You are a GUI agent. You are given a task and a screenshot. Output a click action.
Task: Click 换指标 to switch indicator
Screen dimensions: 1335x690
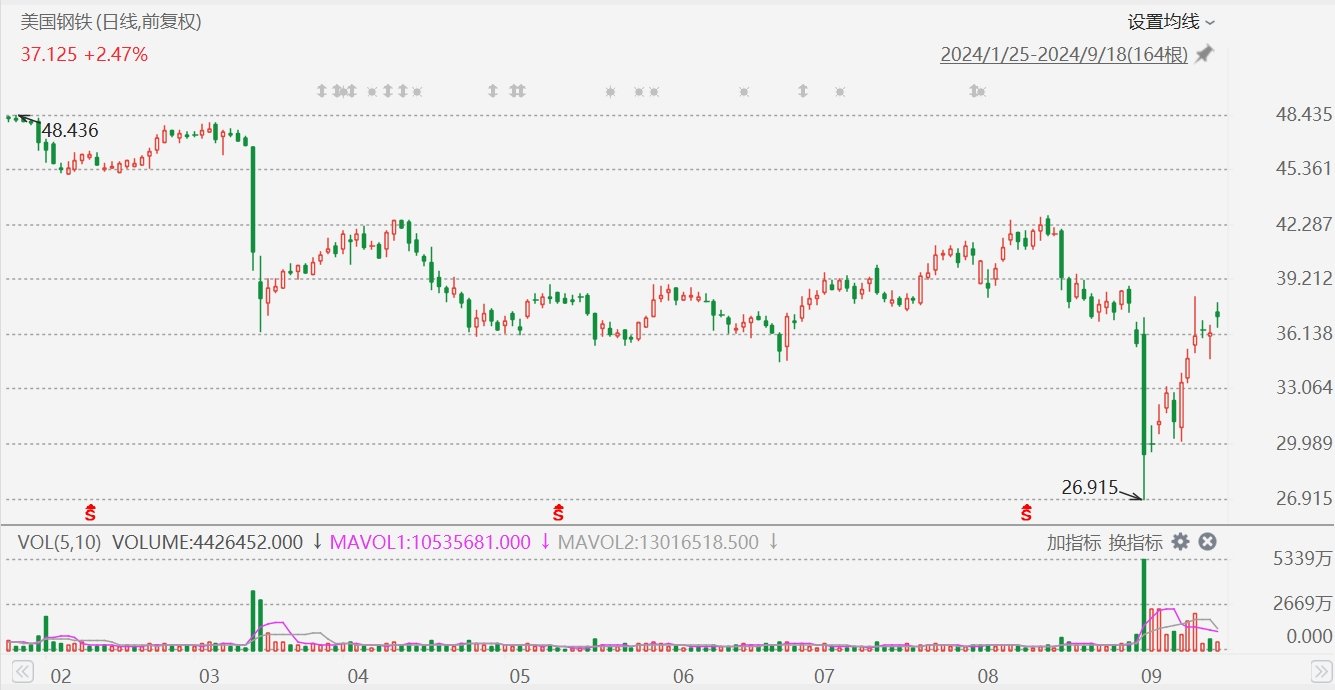(1135, 543)
